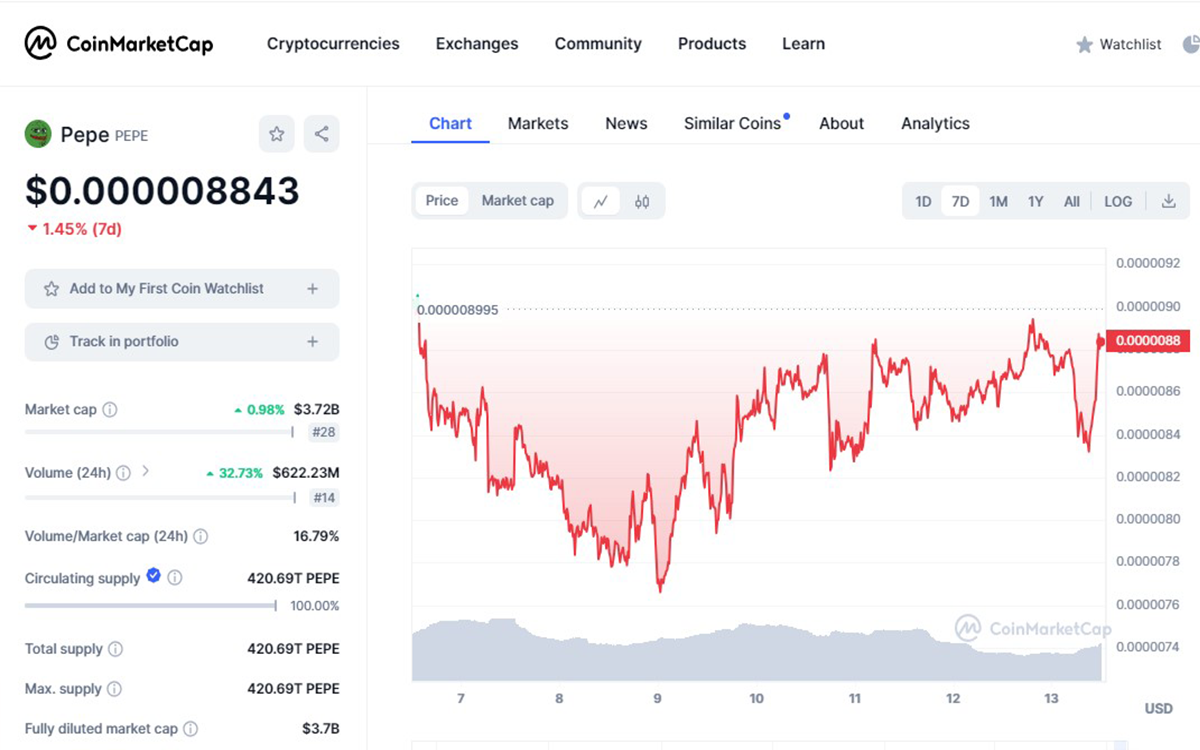This screenshot has height=750, width=1200.
Task: Click pie icon in Track in portfolio
Action: (52, 342)
